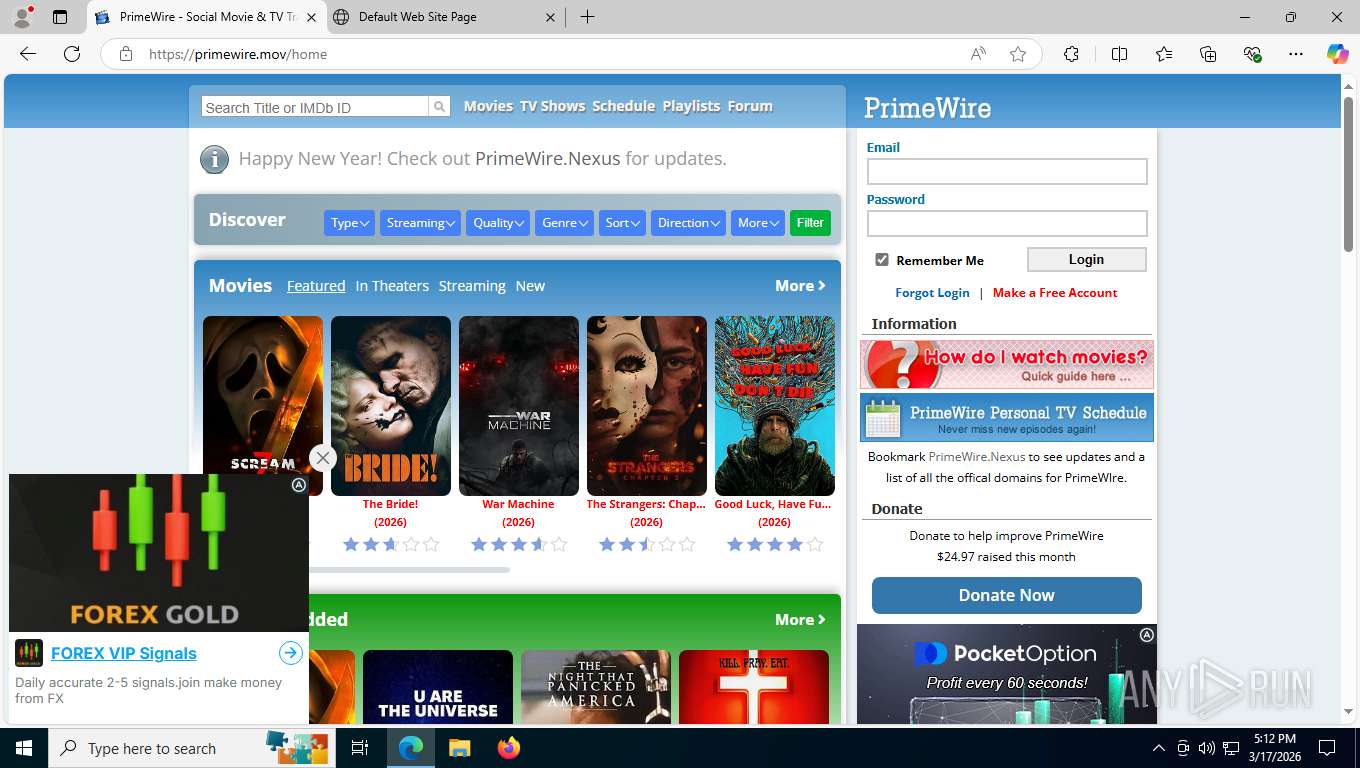This screenshot has width=1360, height=768.
Task: Open Schedule in top navigation
Action: click(x=624, y=106)
